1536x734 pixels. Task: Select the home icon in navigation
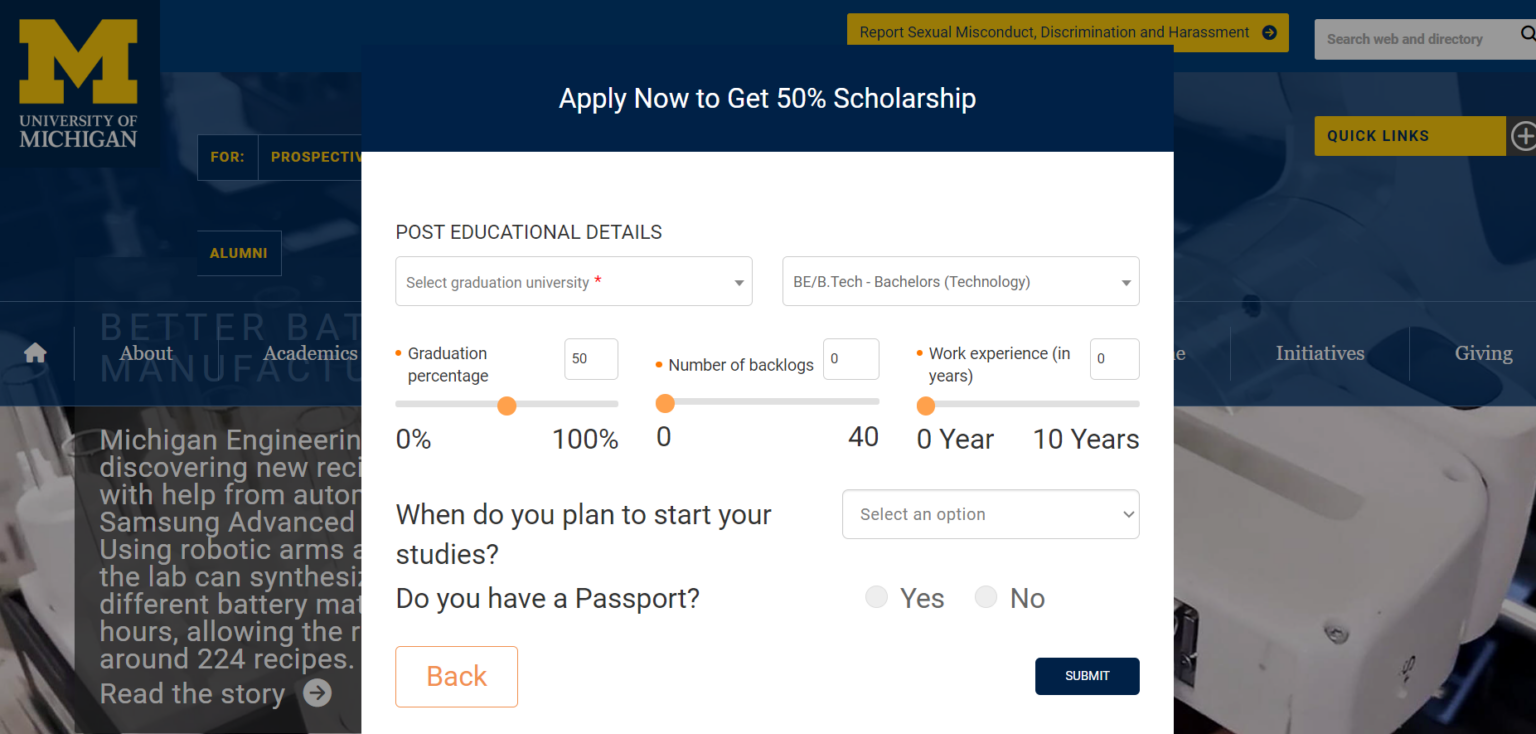pyautogui.click(x=35, y=352)
